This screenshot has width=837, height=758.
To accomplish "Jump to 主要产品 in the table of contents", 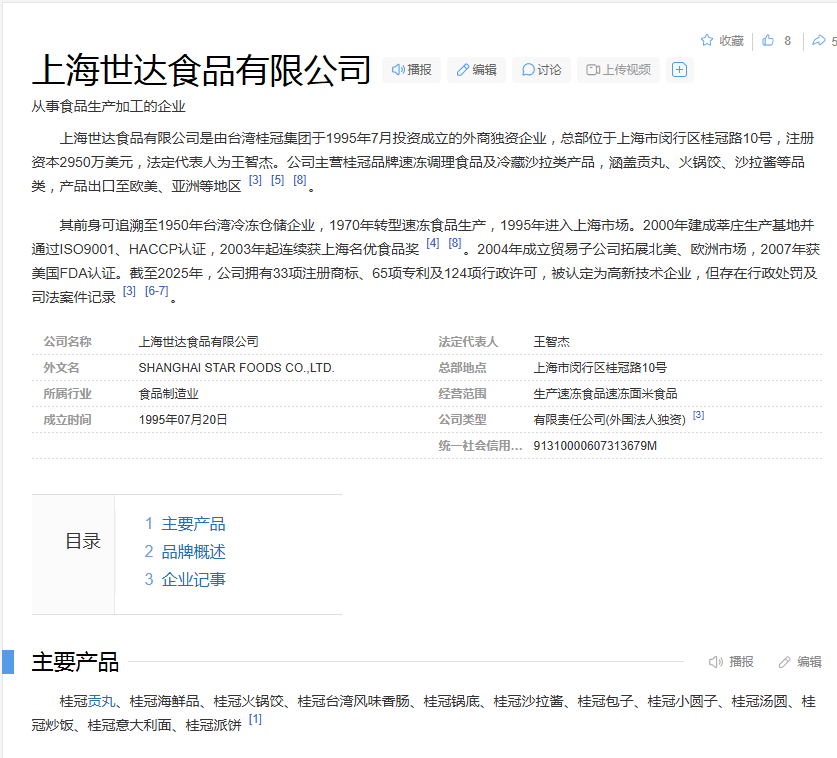I will tap(193, 524).
